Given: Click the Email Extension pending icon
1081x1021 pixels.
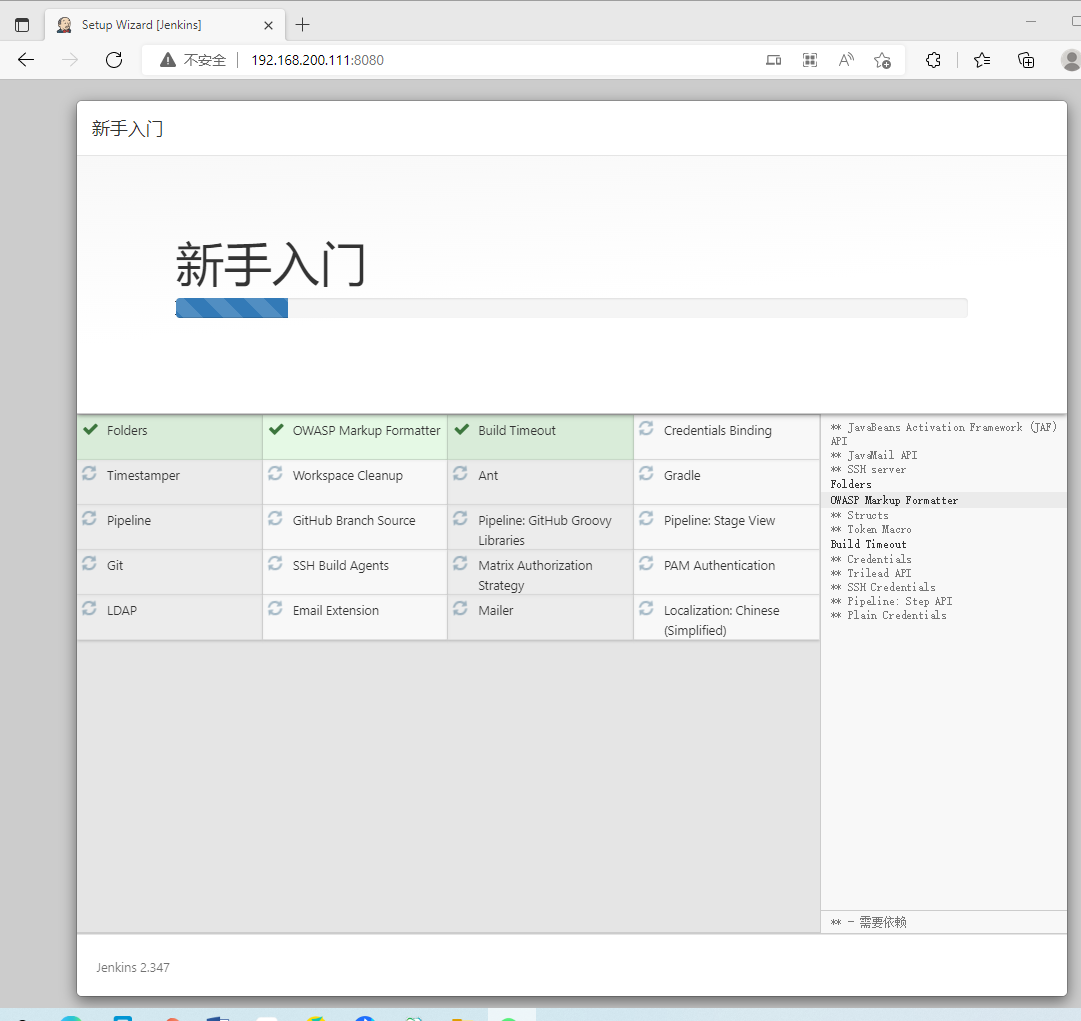Looking at the screenshot, I should tap(275, 608).
